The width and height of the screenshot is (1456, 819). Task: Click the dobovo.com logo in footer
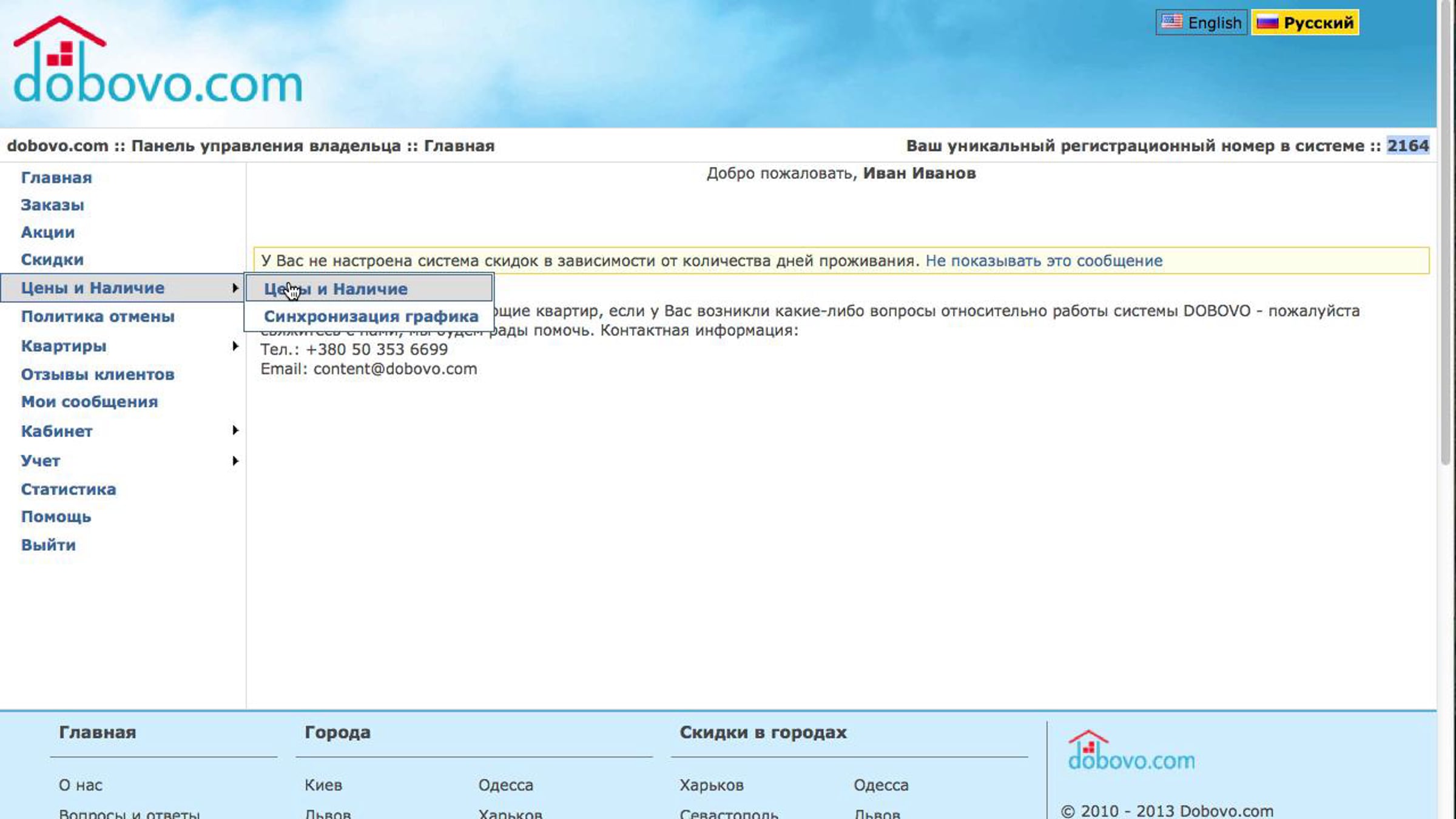1131,750
